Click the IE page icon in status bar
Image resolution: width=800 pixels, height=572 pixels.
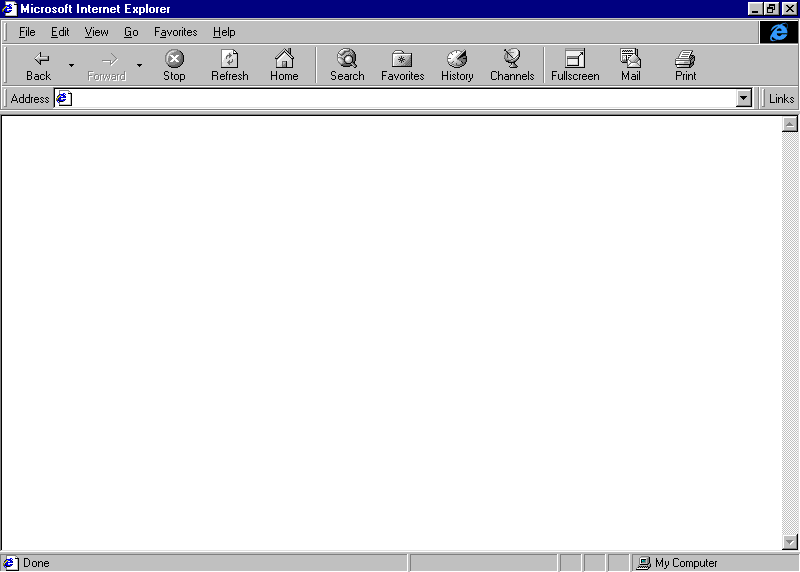click(10, 563)
